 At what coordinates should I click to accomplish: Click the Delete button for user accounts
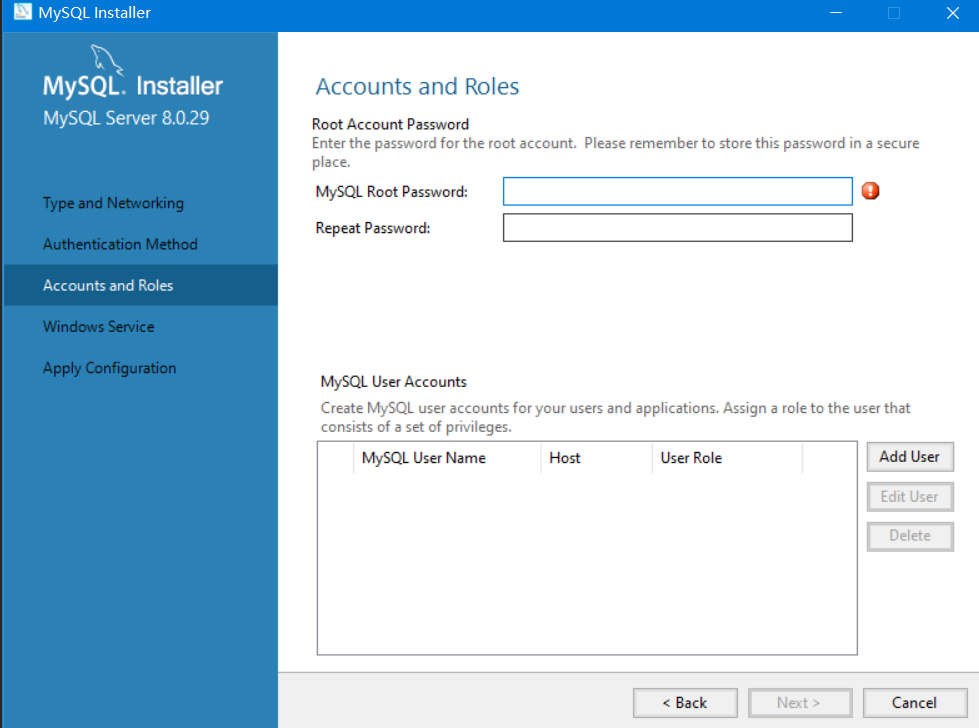(909, 536)
